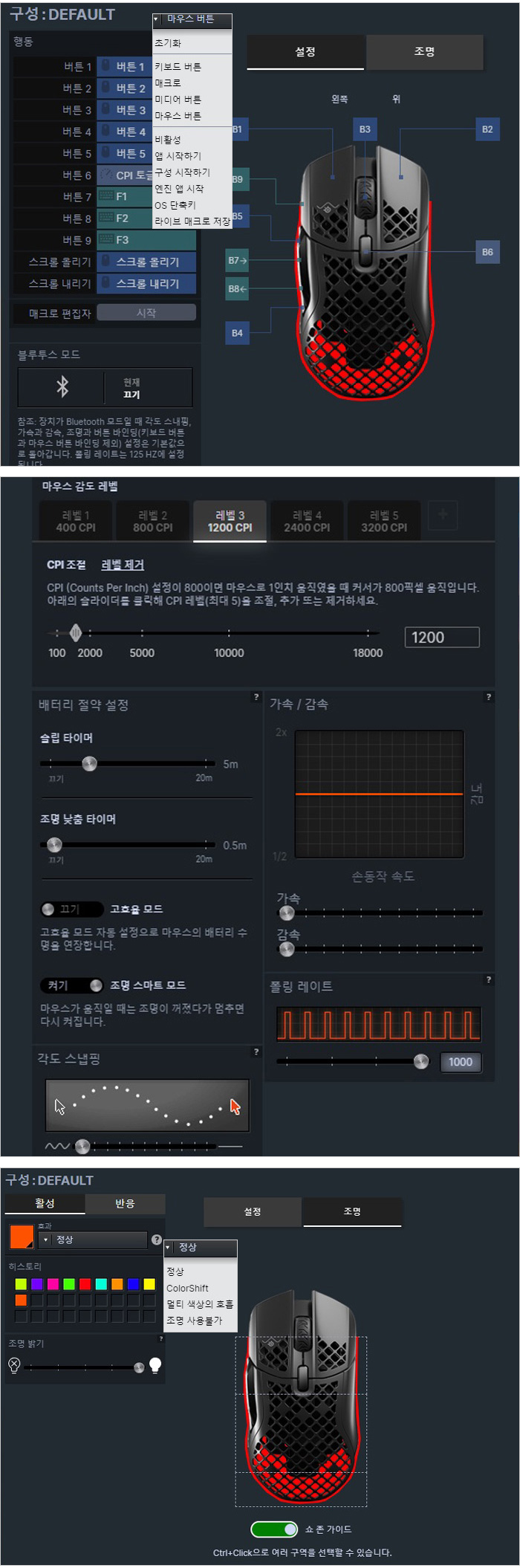Toggle the 고효율 모드 switch
This screenshot has height=1568, width=520.
pyautogui.click(x=71, y=909)
